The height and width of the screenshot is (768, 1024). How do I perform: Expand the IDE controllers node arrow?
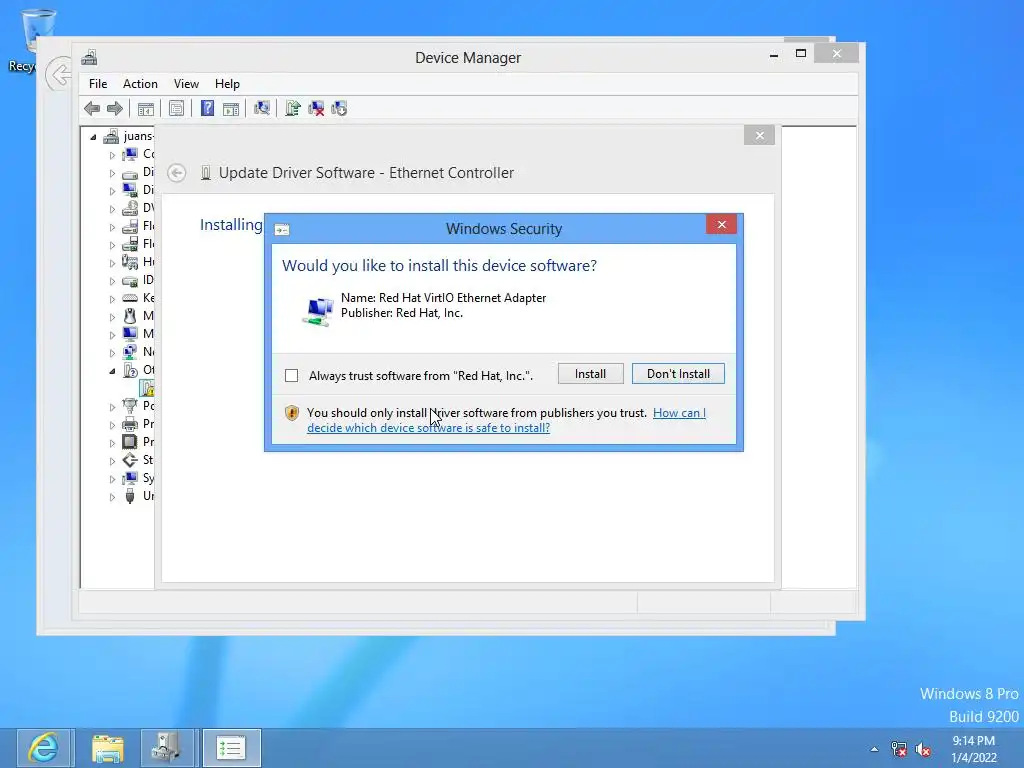[112, 281]
